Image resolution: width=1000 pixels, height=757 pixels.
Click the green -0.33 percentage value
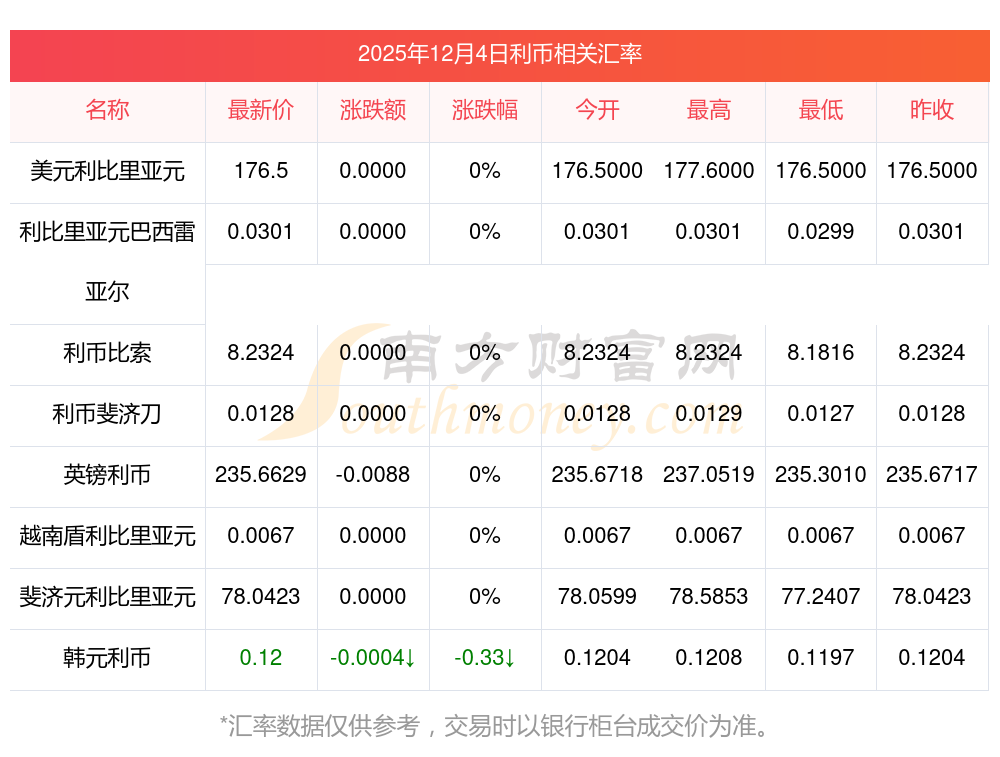point(485,658)
